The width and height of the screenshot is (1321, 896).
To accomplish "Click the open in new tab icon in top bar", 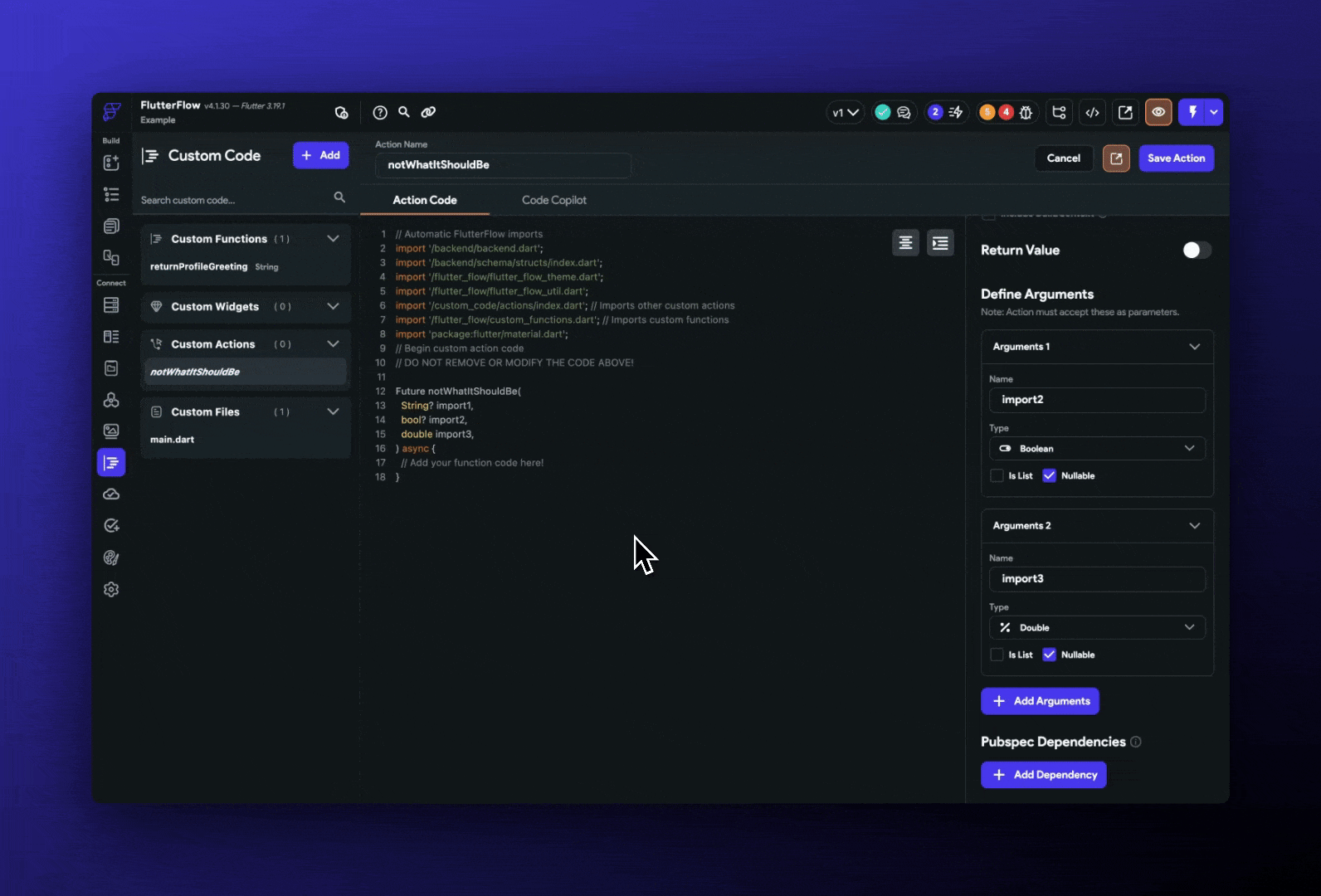I will 1125,112.
